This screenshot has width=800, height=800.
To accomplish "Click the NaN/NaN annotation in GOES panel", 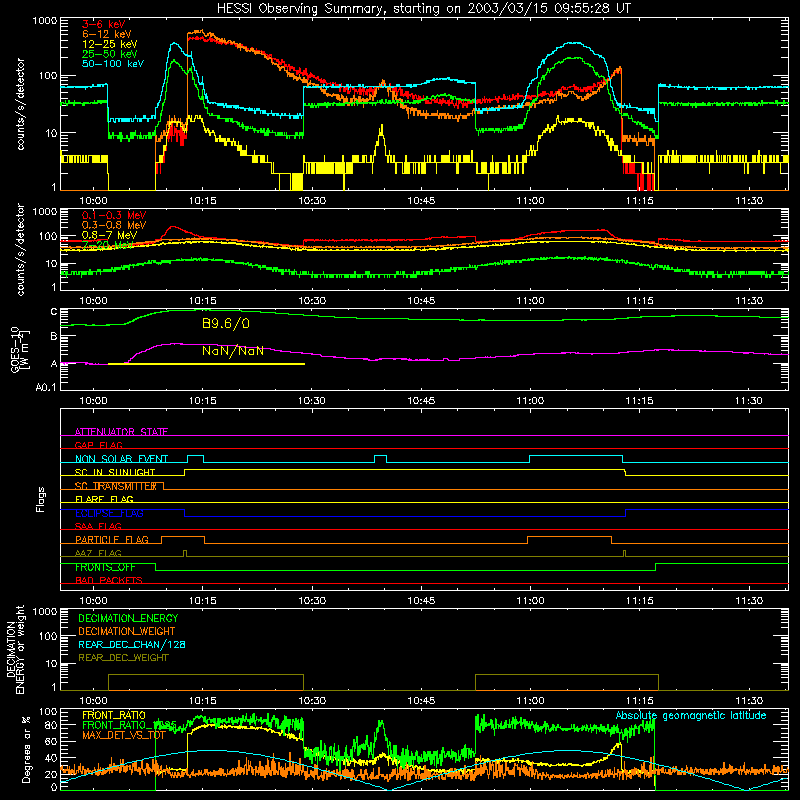I will point(233,351).
